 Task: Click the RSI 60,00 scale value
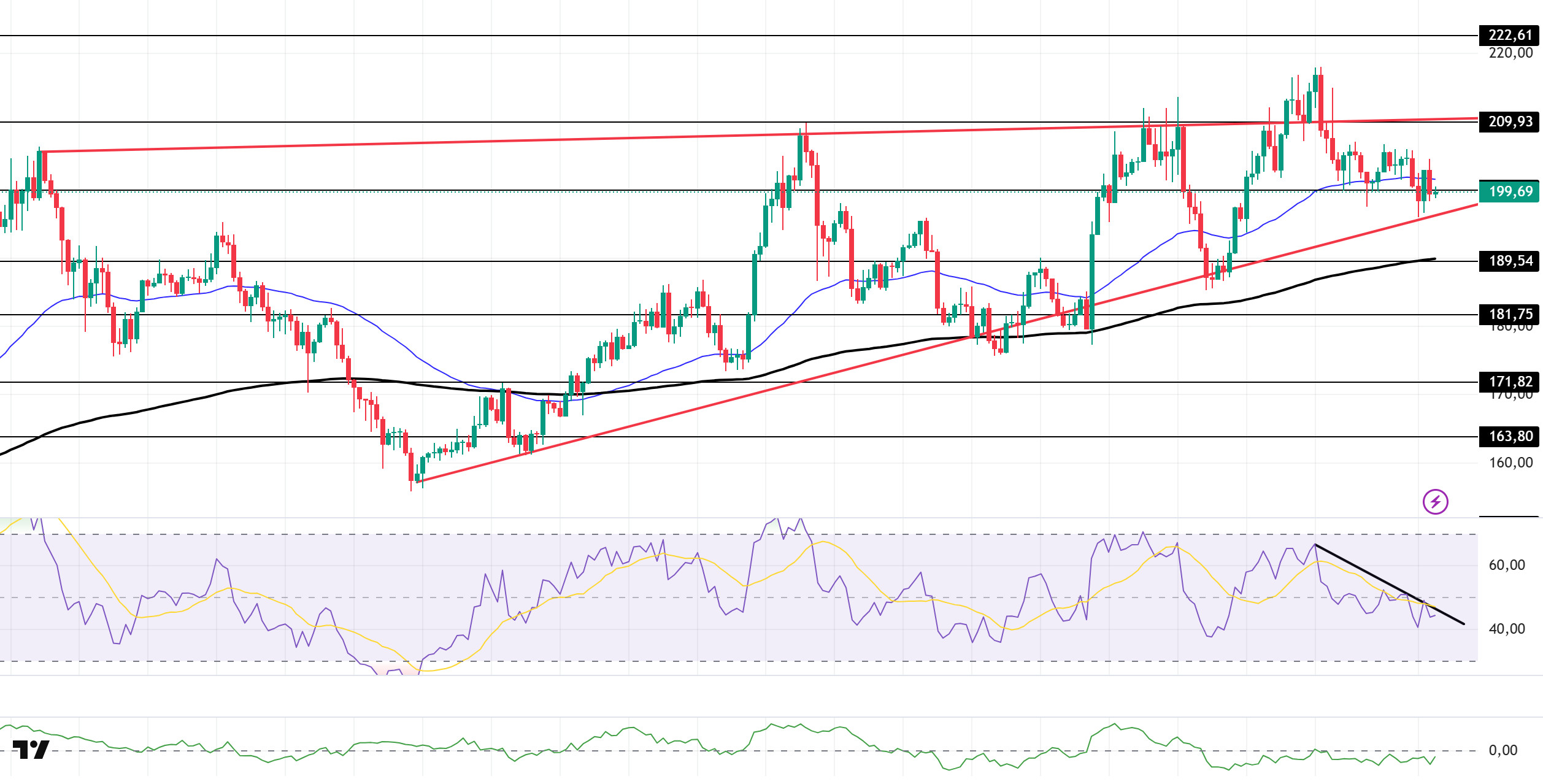(x=1507, y=565)
